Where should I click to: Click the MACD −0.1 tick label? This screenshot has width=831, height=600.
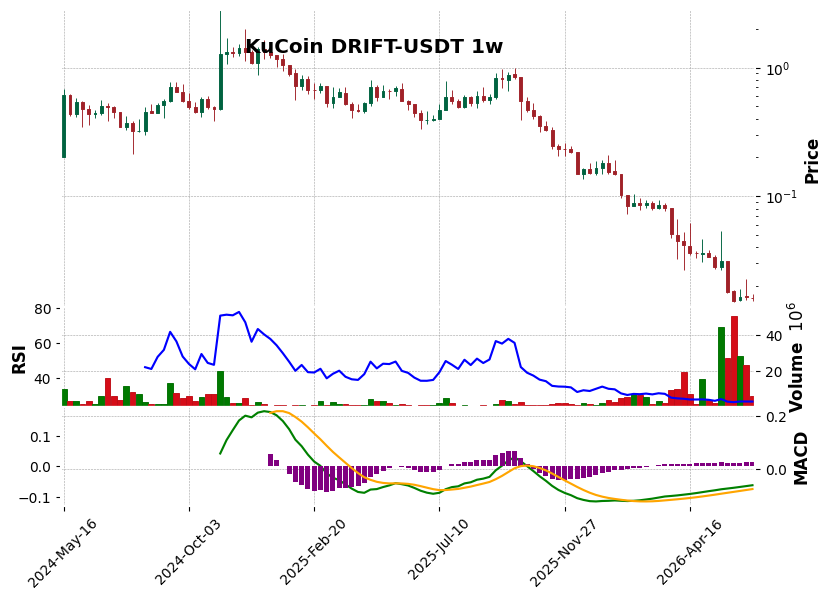click(36, 498)
